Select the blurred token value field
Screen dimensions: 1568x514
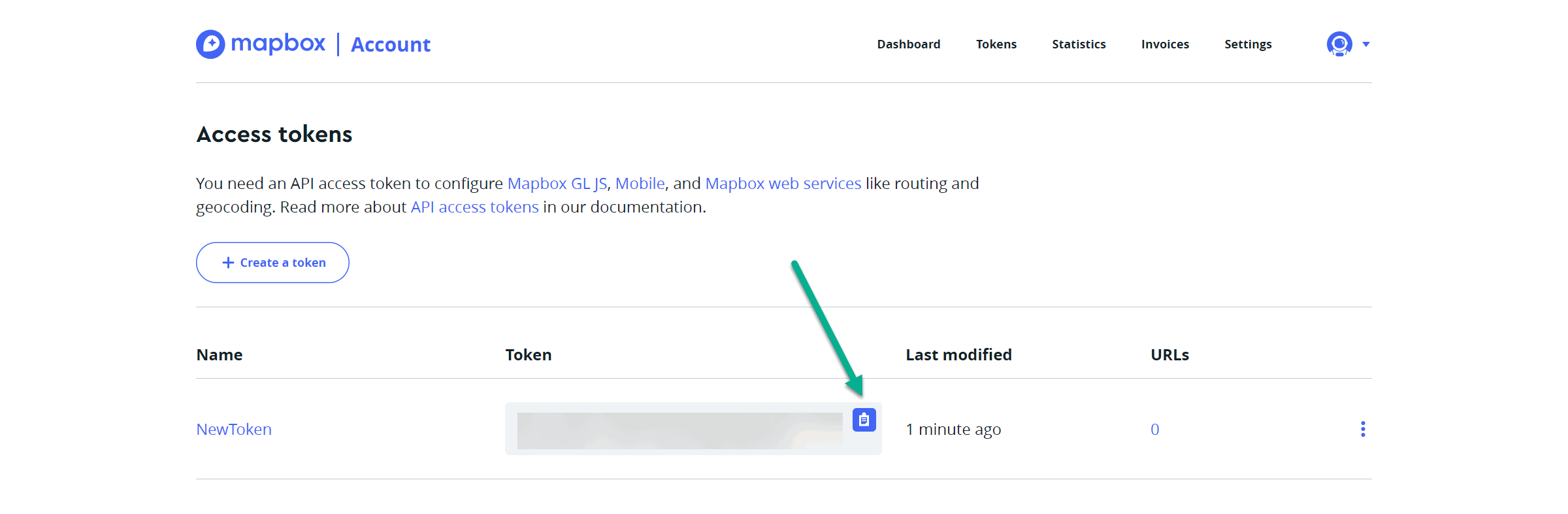coord(680,430)
